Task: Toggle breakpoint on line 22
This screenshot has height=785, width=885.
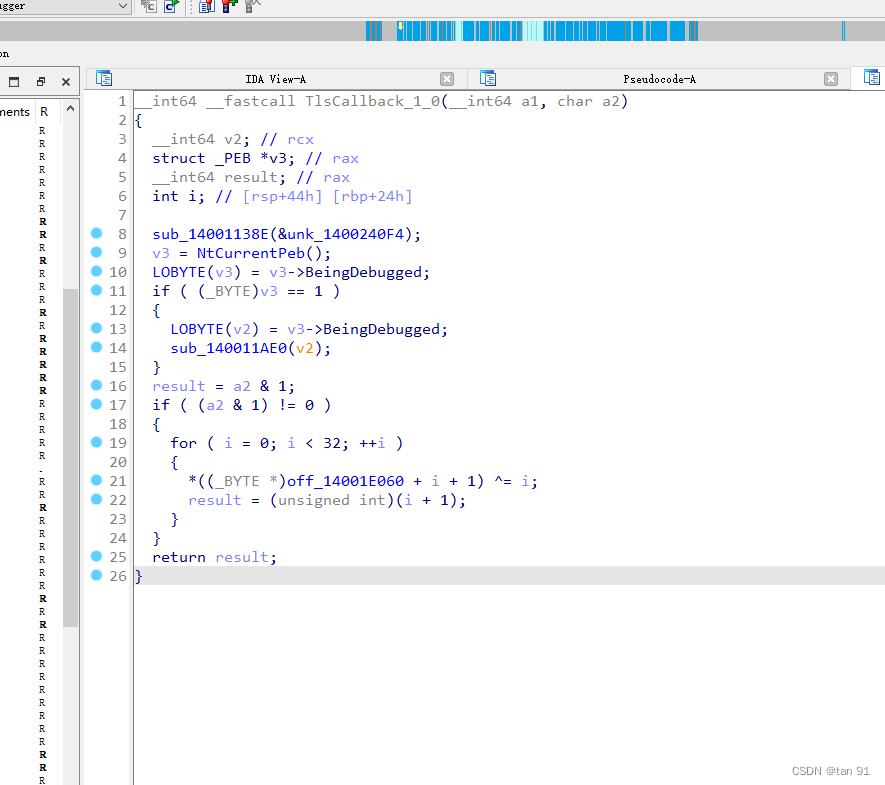Action: [97, 499]
